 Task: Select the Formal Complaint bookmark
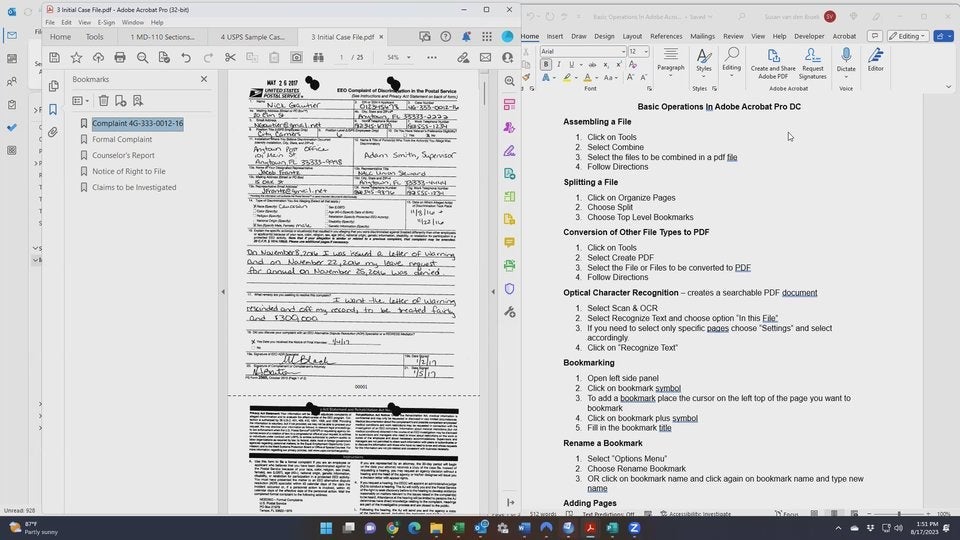[x=122, y=140]
